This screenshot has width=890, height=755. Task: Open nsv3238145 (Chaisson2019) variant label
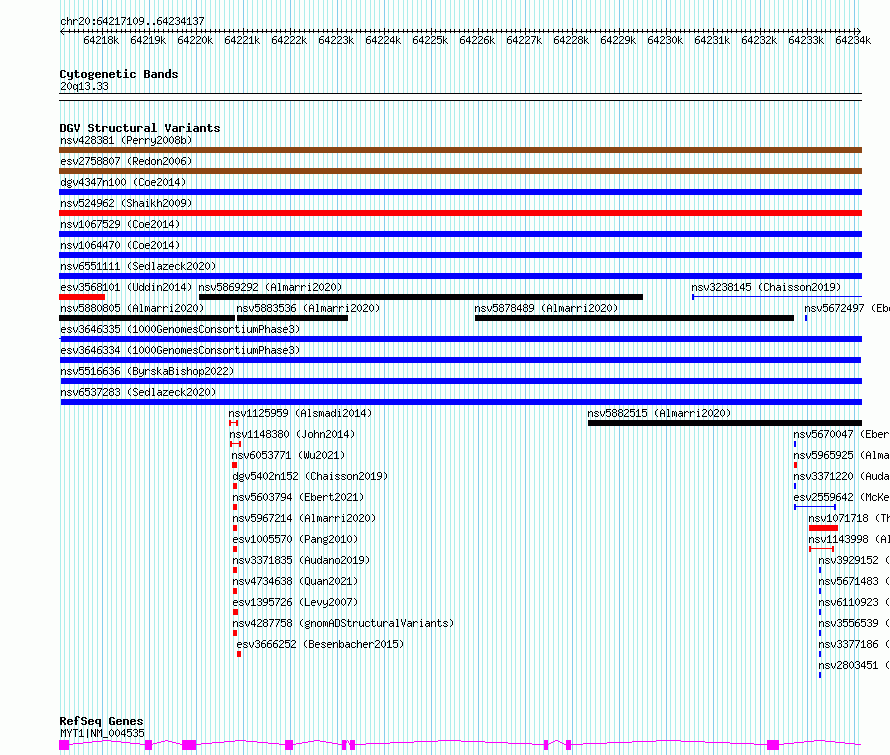coord(766,287)
